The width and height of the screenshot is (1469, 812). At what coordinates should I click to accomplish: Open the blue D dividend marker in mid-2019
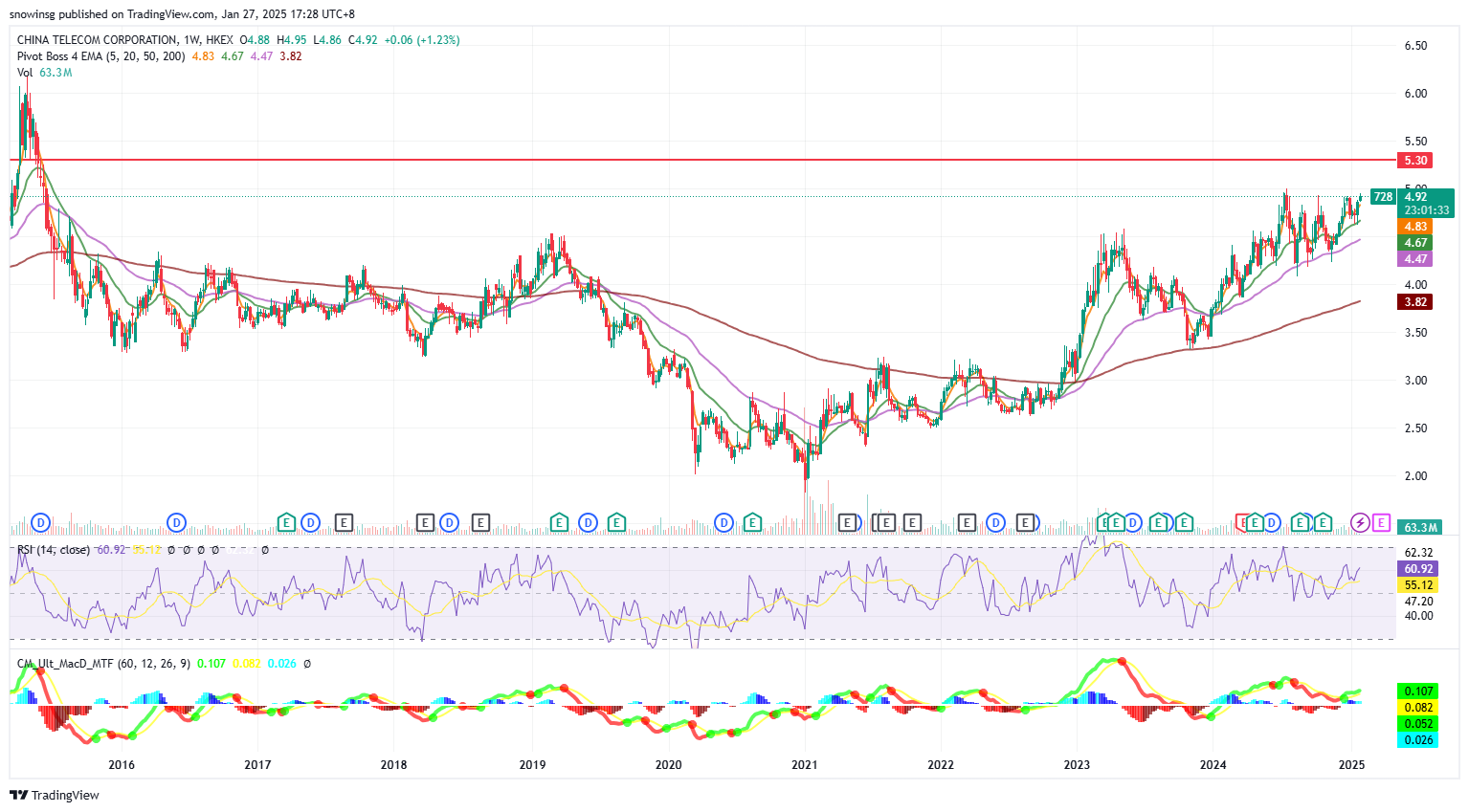pyautogui.click(x=588, y=522)
